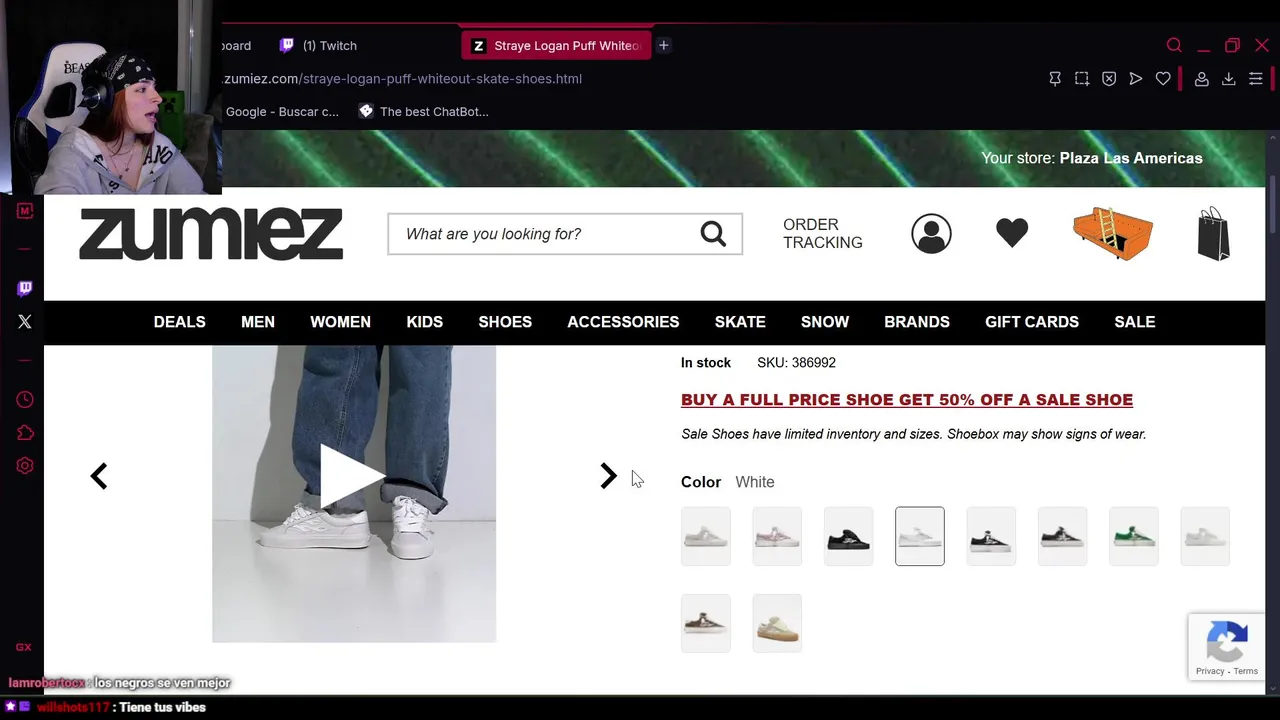
Task: Show next product image with right arrow
Action: point(608,476)
